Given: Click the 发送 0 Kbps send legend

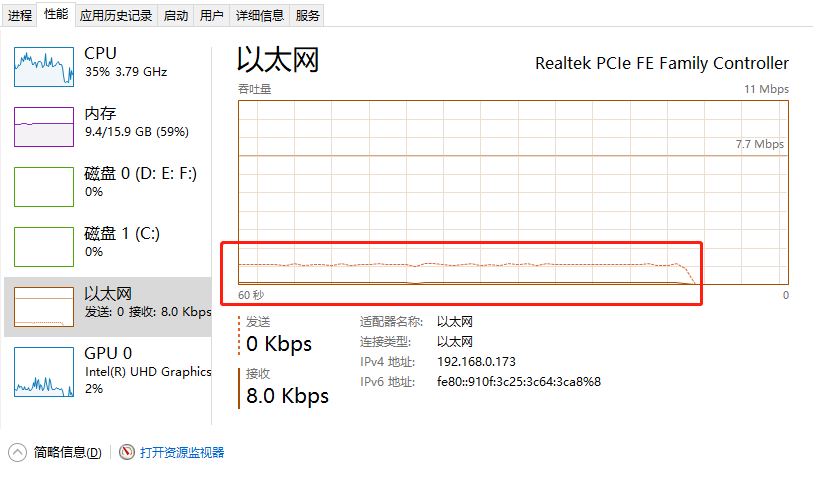Looking at the screenshot, I should tap(278, 335).
